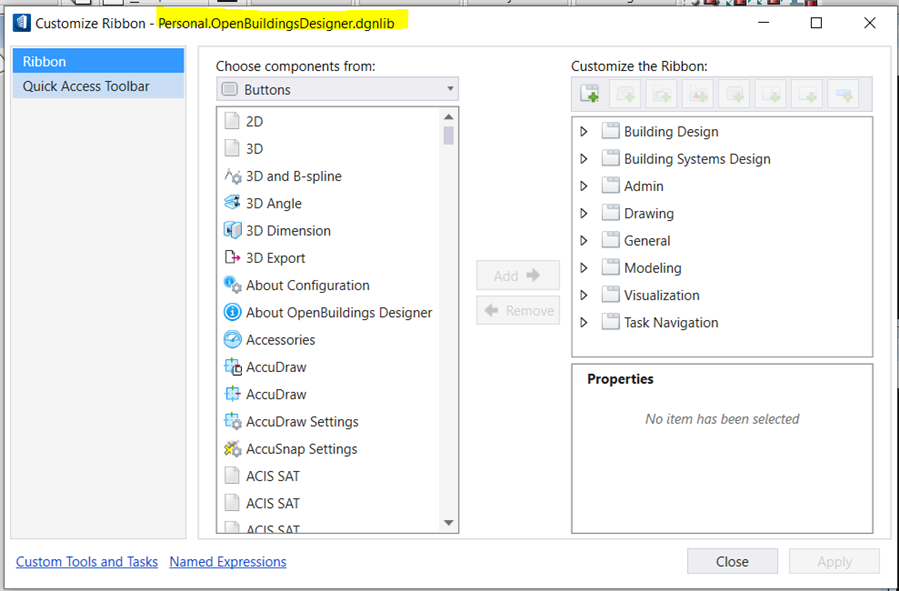Viewport: 899px width, 591px height.
Task: Click the rightmost add icon in ribbon toolbar
Action: [x=843, y=93]
